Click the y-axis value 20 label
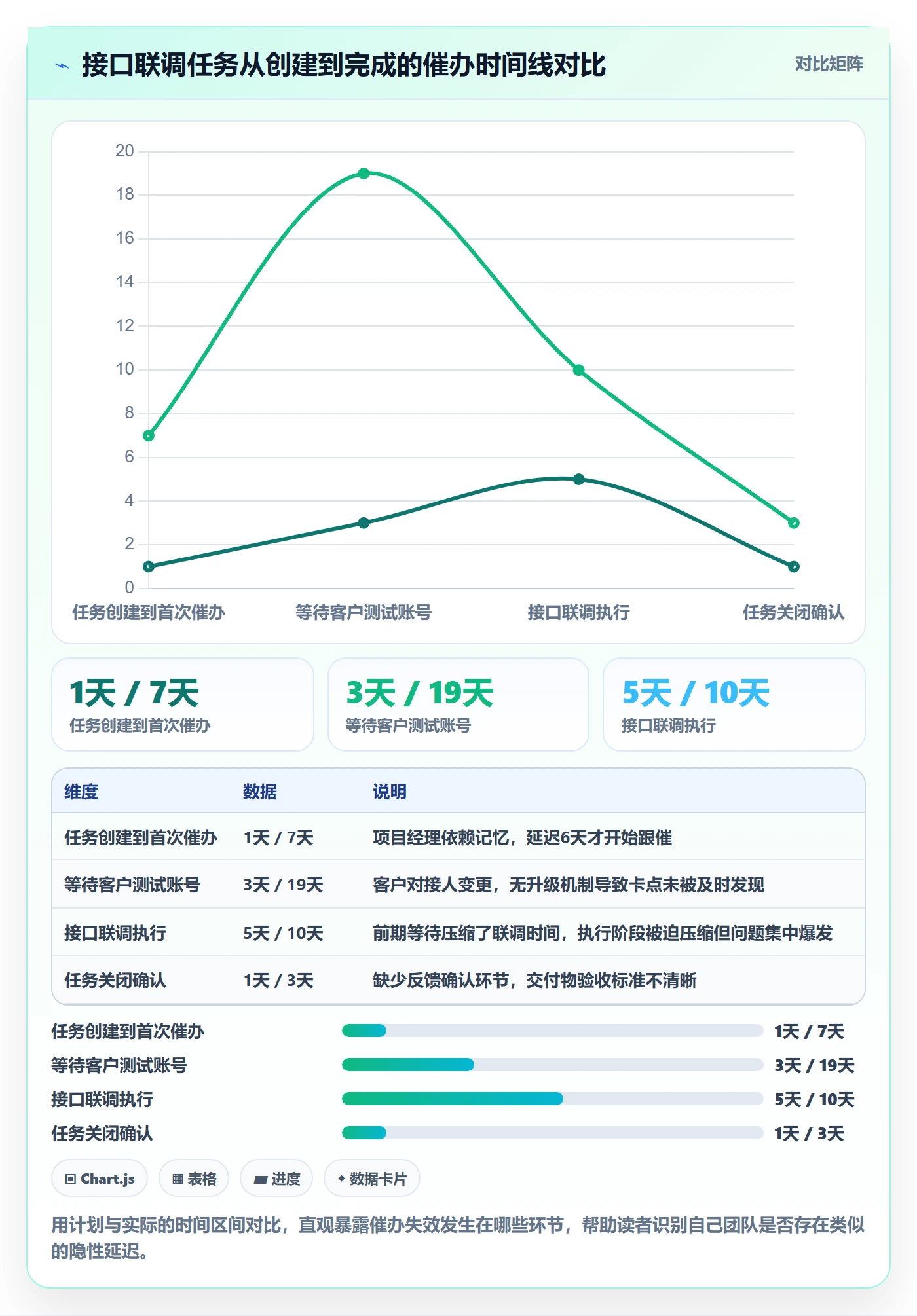This screenshot has width=917, height=1316. click(124, 151)
